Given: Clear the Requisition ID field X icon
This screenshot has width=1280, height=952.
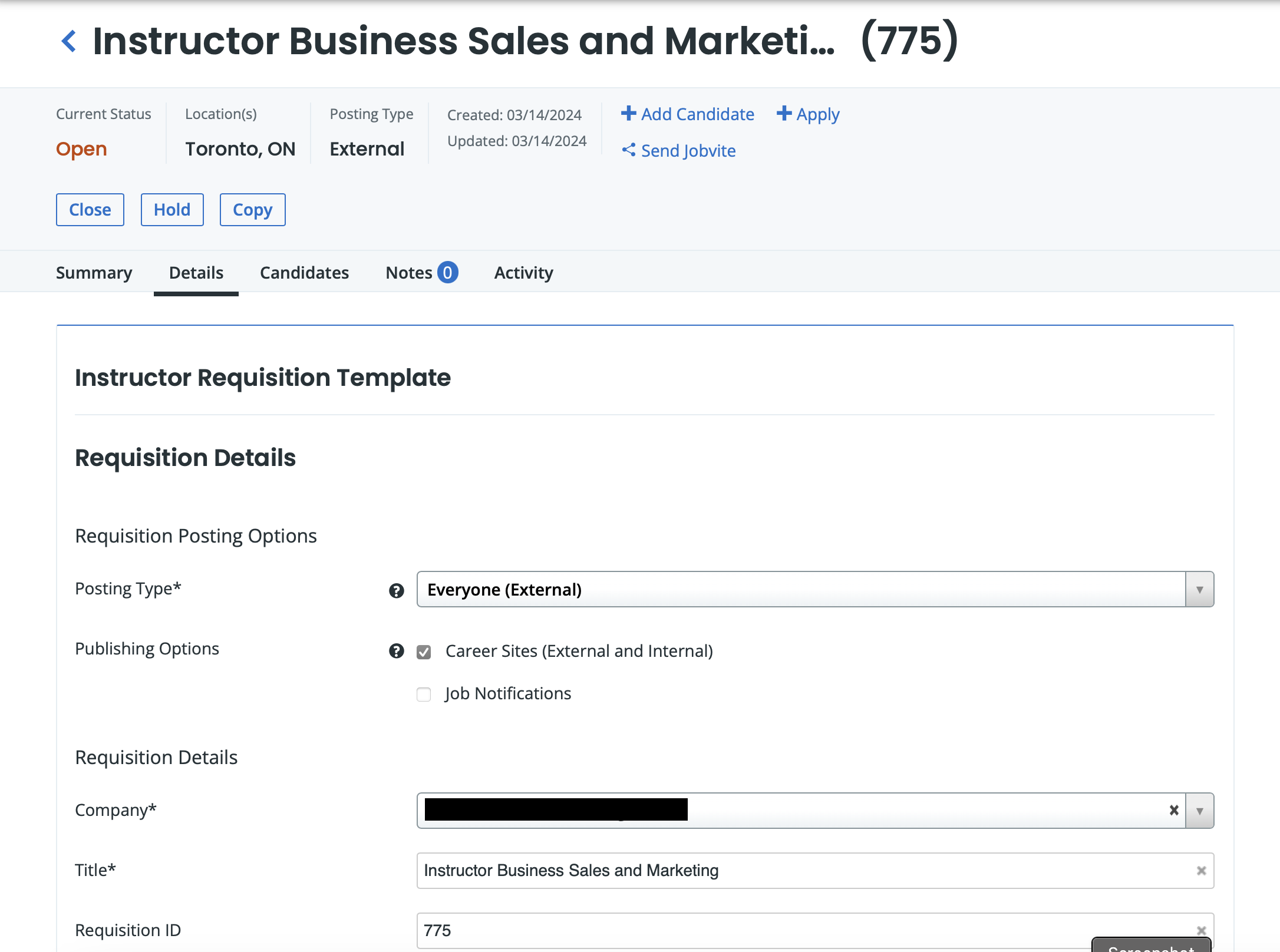Looking at the screenshot, I should point(1201,930).
